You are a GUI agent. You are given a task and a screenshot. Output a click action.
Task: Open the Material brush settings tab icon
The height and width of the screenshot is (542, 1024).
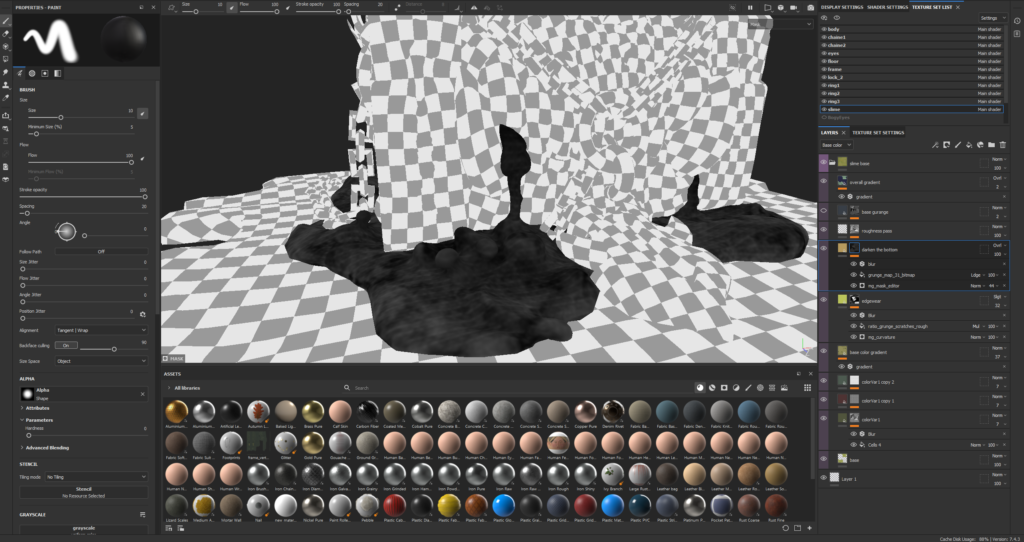[x=57, y=74]
